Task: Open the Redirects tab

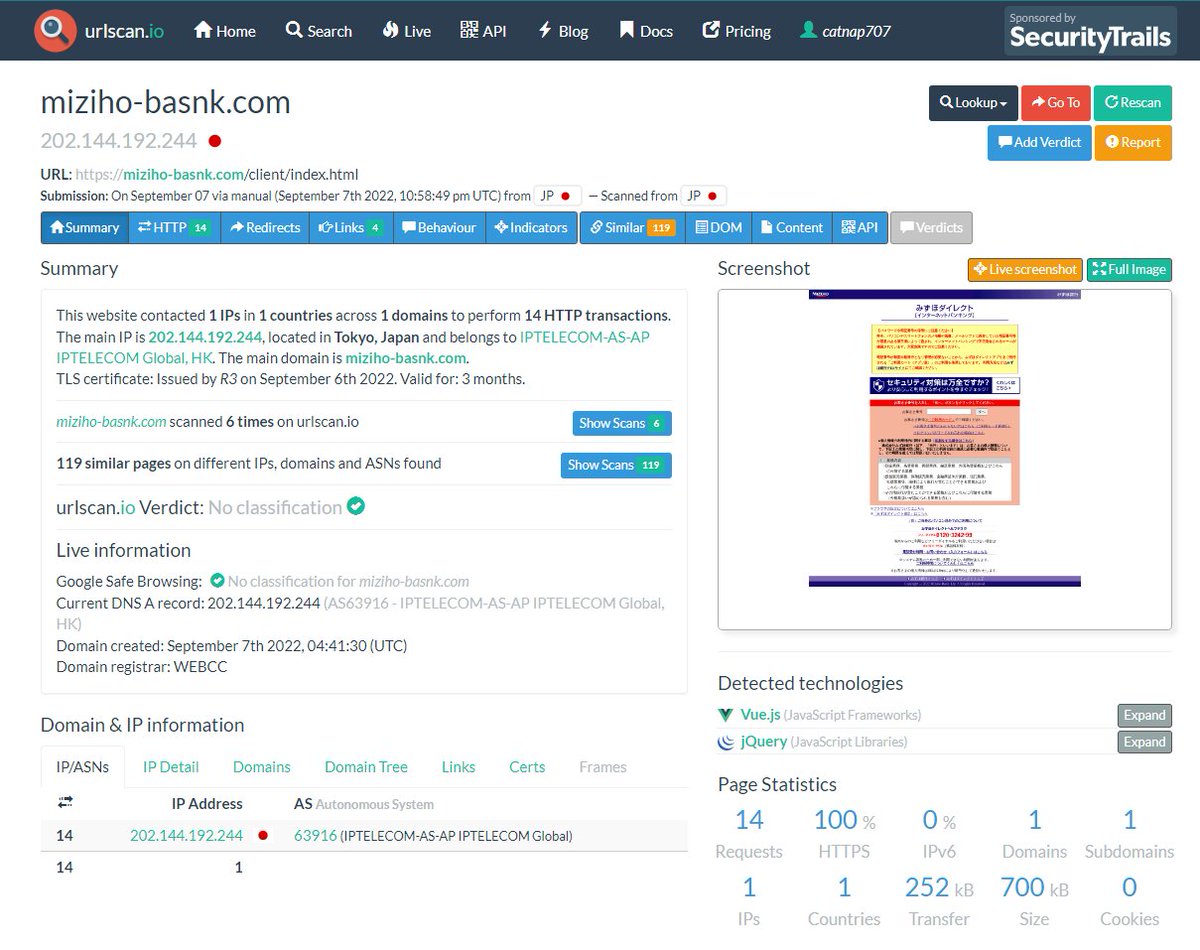Action: point(265,227)
